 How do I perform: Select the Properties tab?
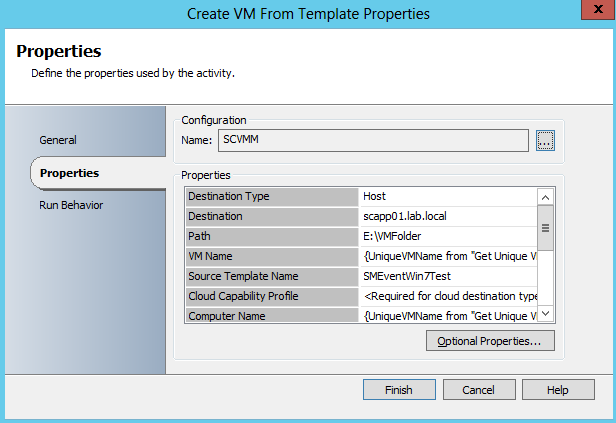(x=69, y=173)
